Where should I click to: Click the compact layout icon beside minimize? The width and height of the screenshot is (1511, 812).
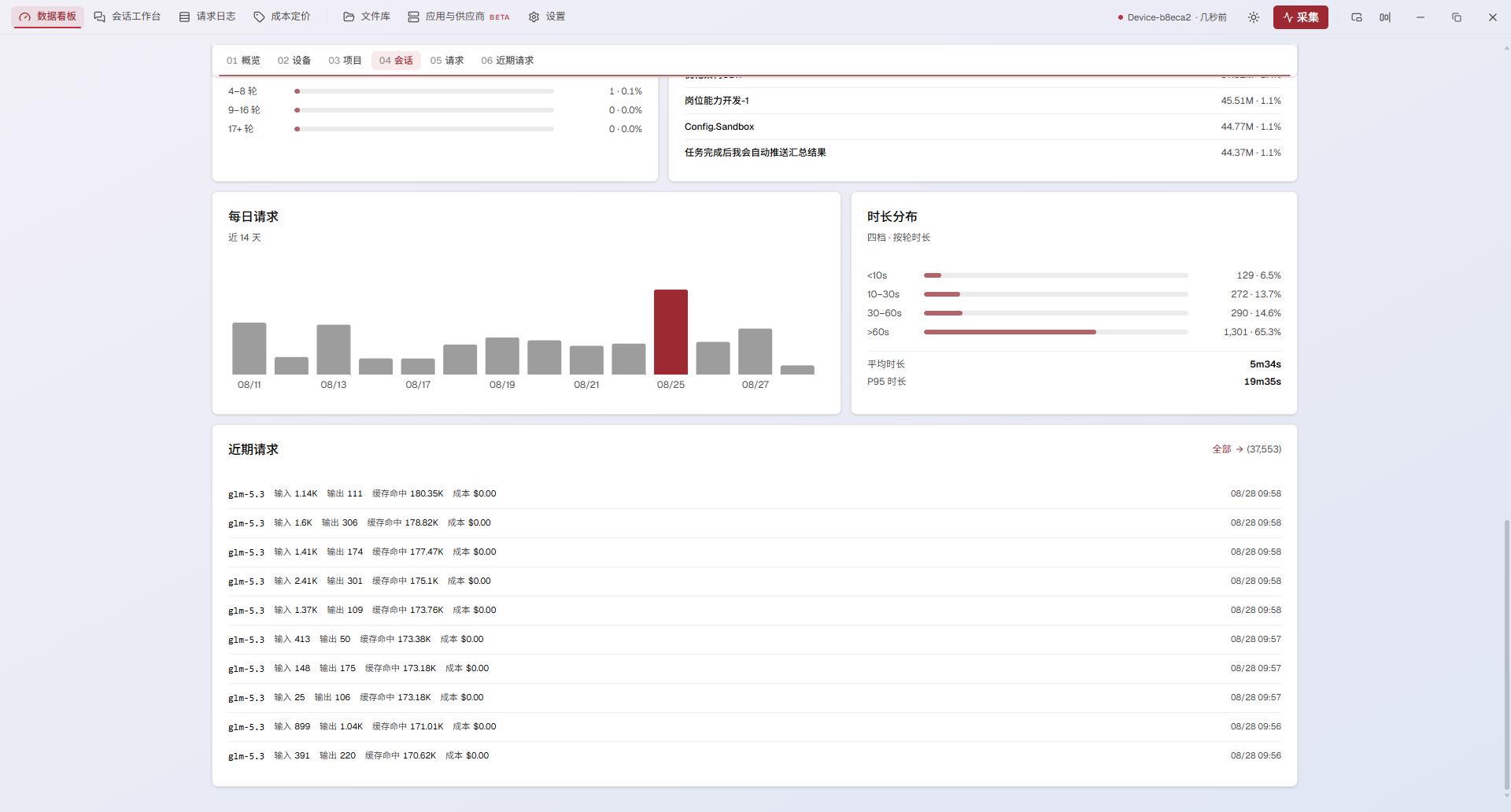coord(1385,17)
